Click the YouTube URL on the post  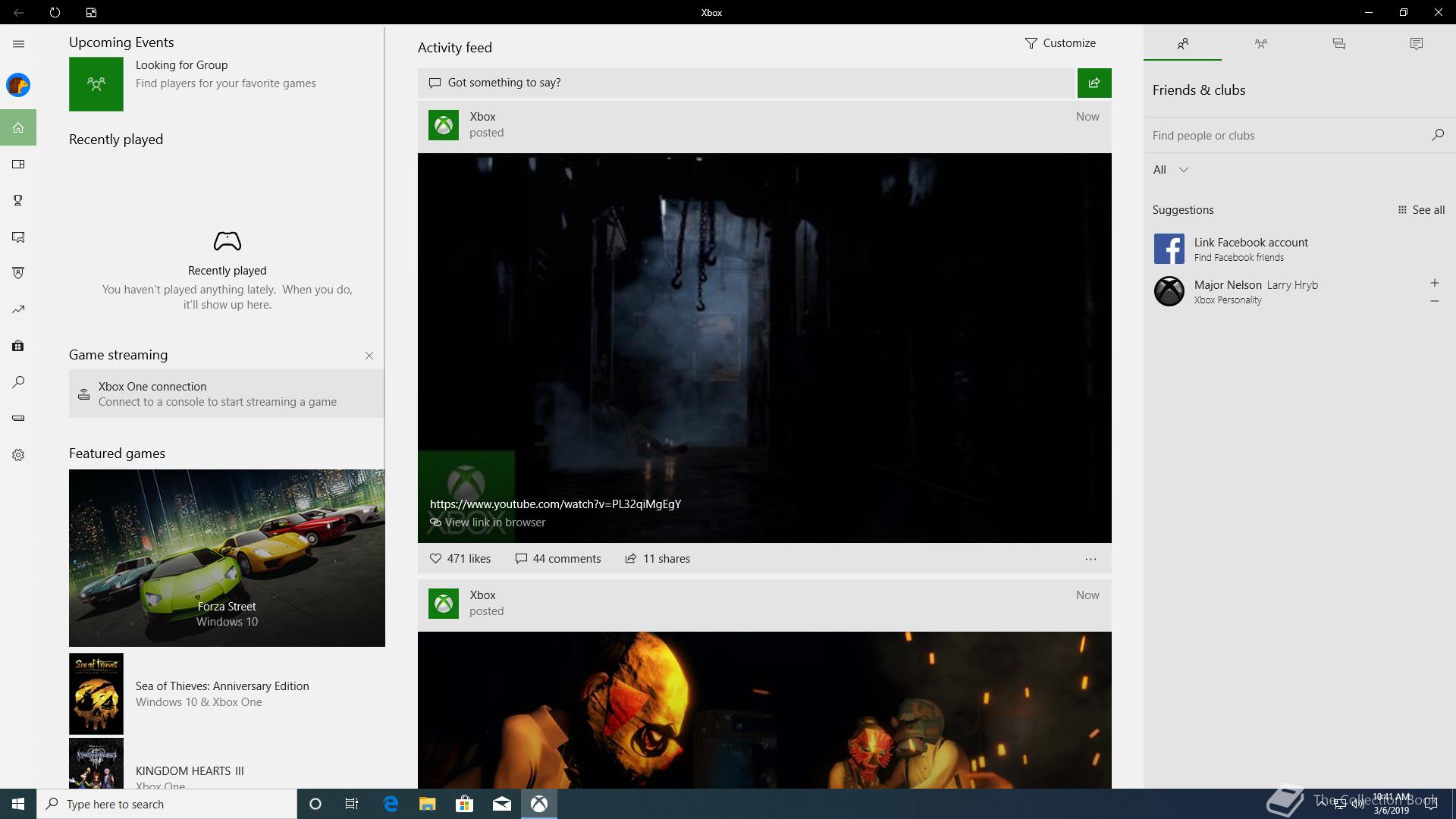coord(555,504)
